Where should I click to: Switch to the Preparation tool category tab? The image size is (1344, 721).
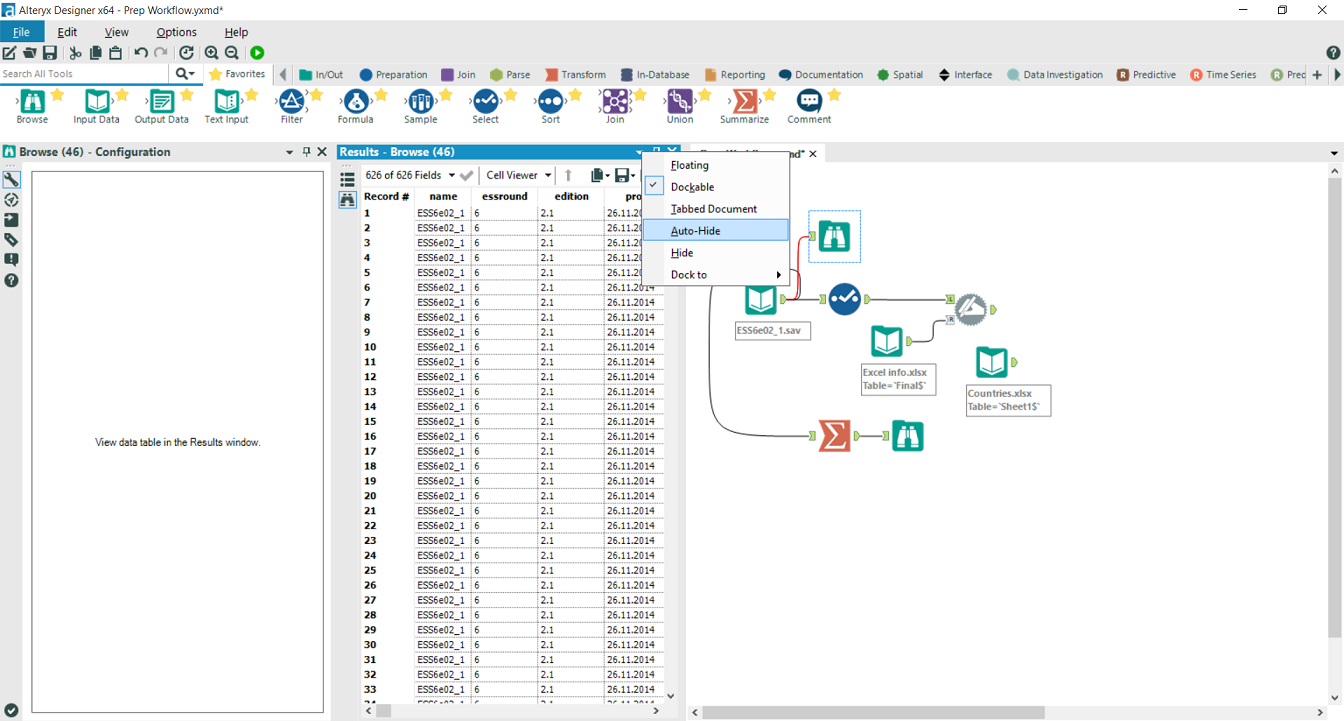[x=393, y=75]
